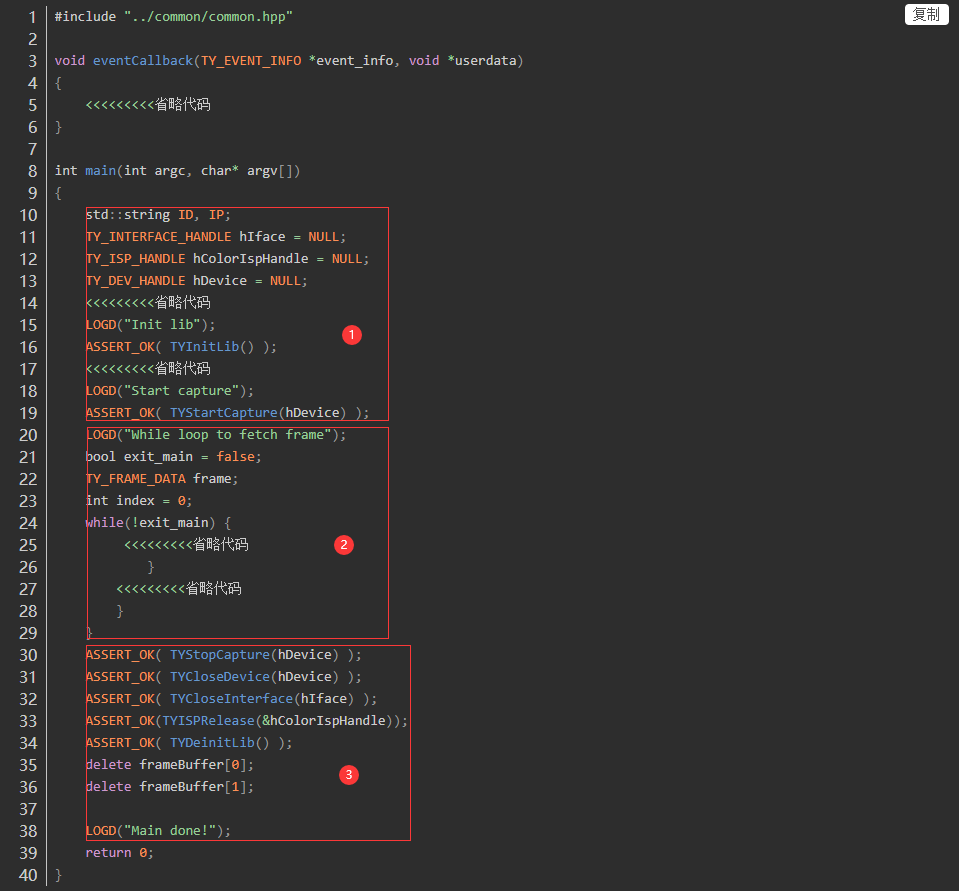Click line number 1
Image resolution: width=959 pixels, height=891 pixels.
click(x=32, y=17)
